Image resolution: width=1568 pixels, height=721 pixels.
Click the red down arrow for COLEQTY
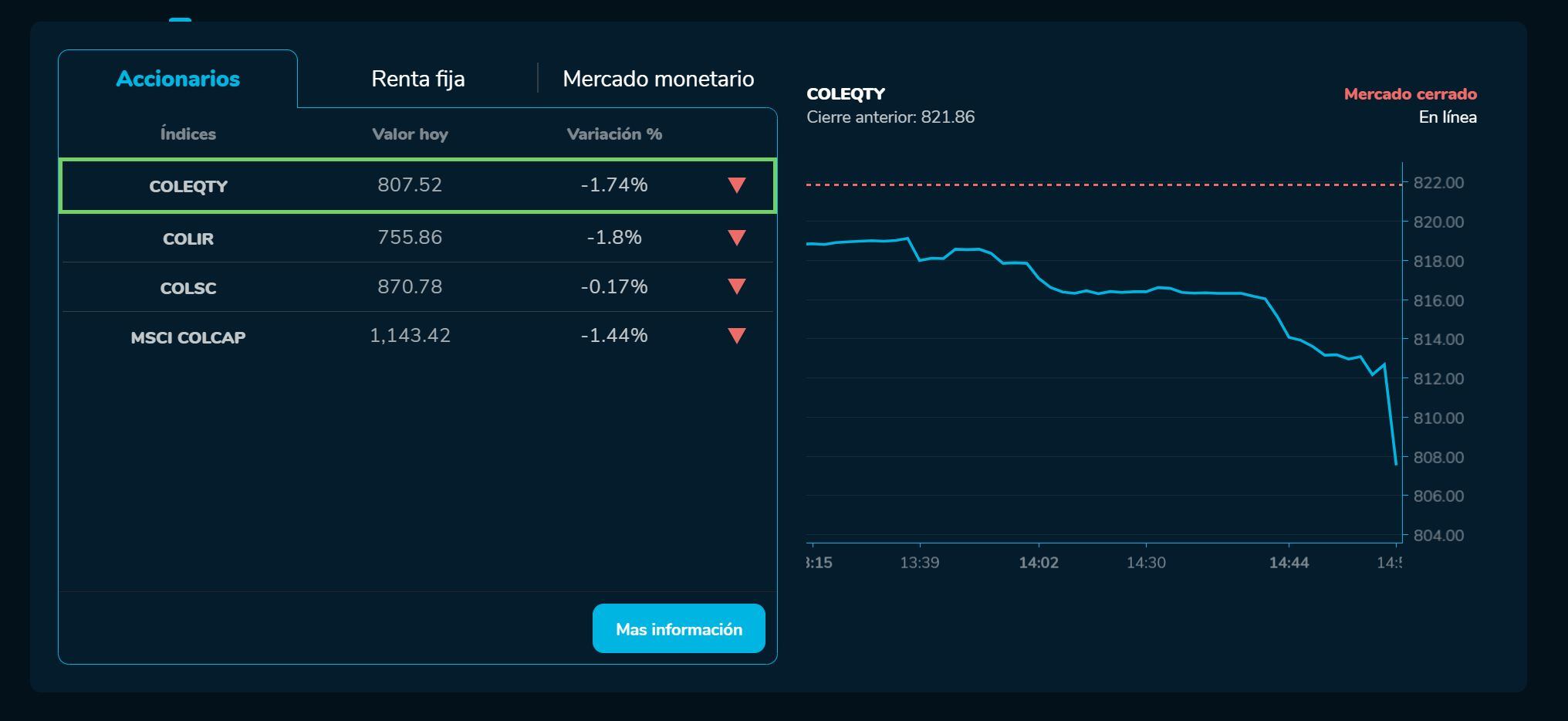coord(737,185)
